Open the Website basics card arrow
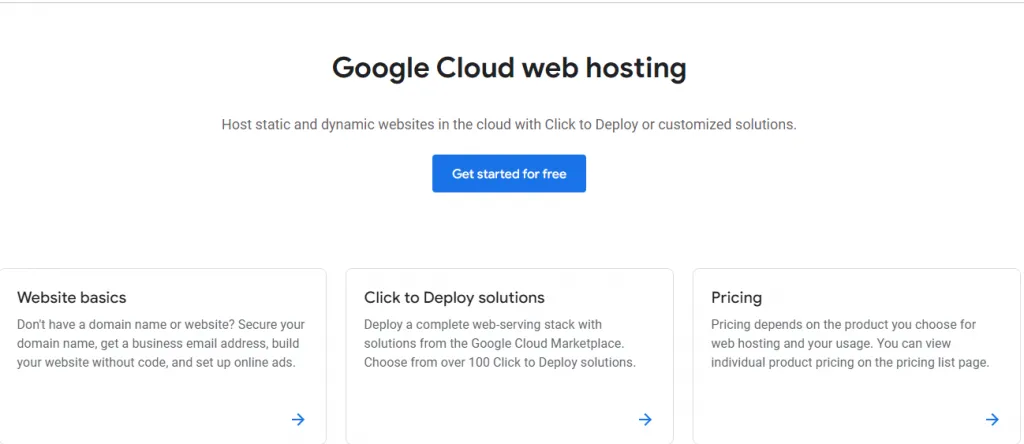This screenshot has width=1024, height=444. tap(298, 419)
